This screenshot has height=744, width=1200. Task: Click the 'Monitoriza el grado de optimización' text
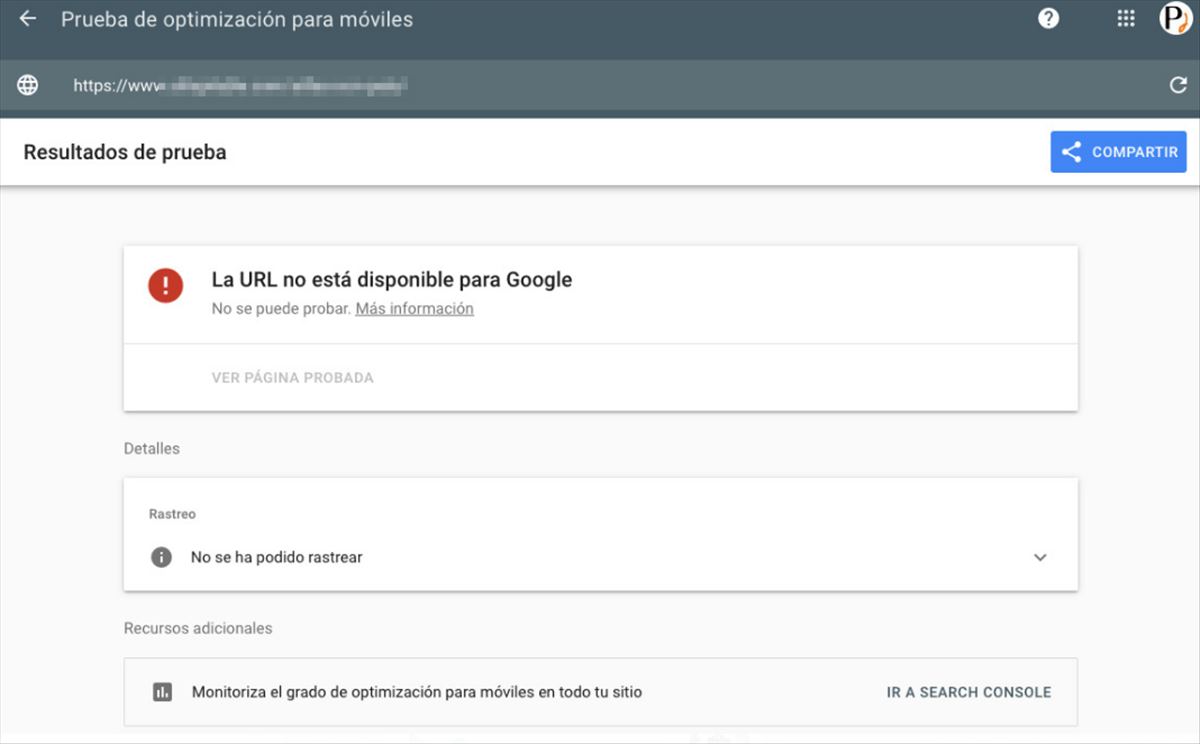(416, 691)
